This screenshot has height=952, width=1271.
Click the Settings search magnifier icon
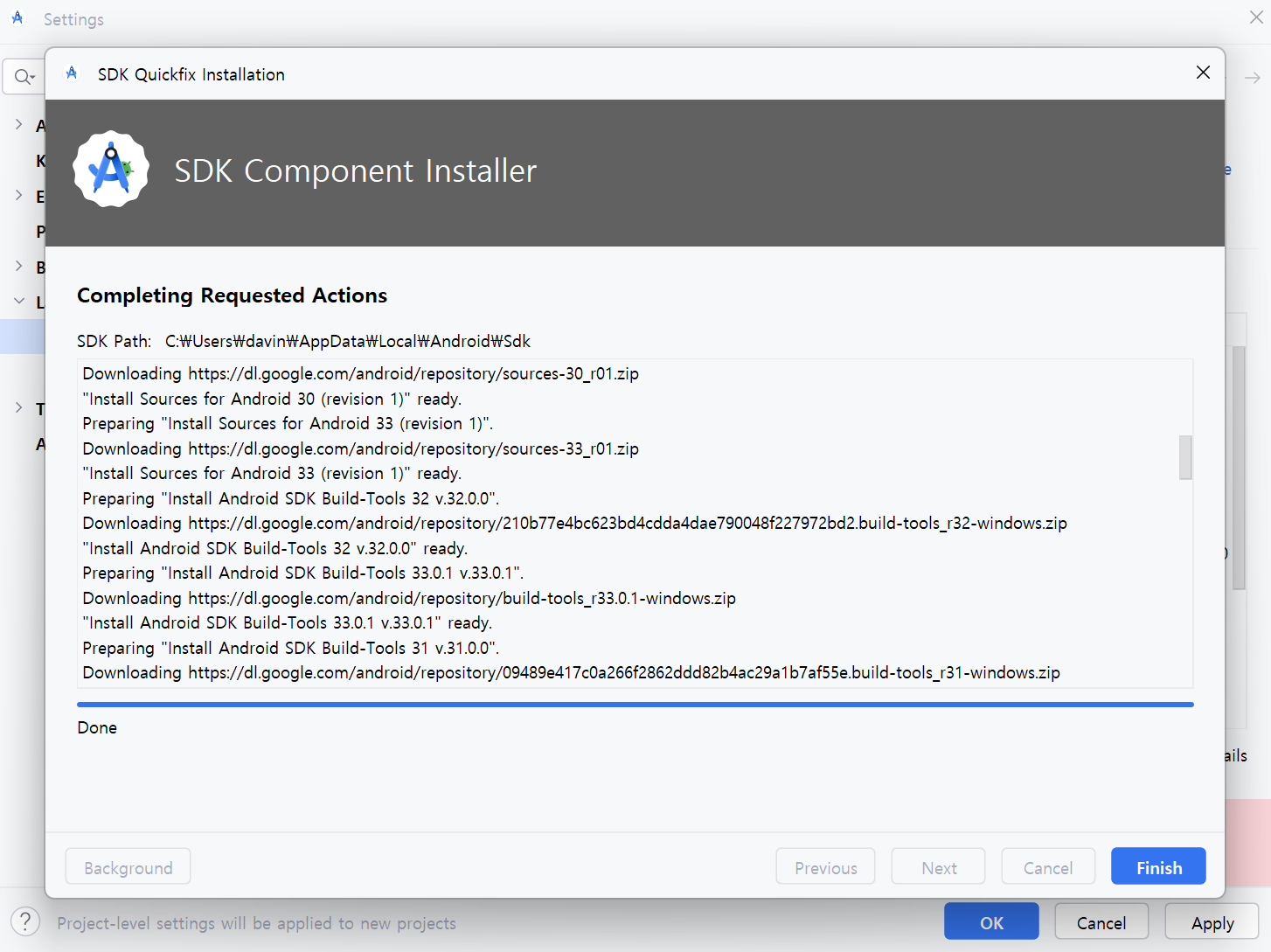[24, 77]
